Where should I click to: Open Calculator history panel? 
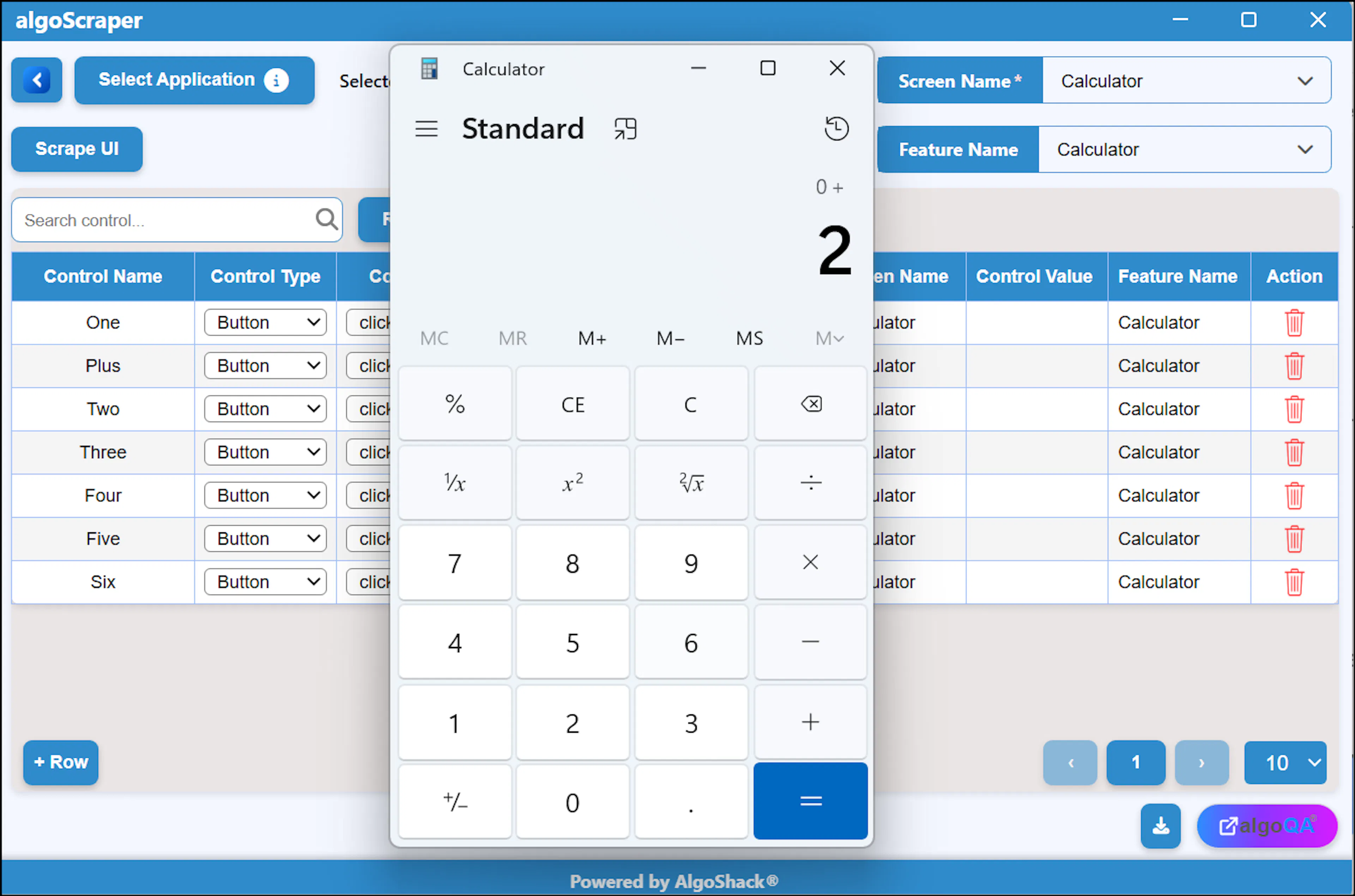(x=836, y=128)
